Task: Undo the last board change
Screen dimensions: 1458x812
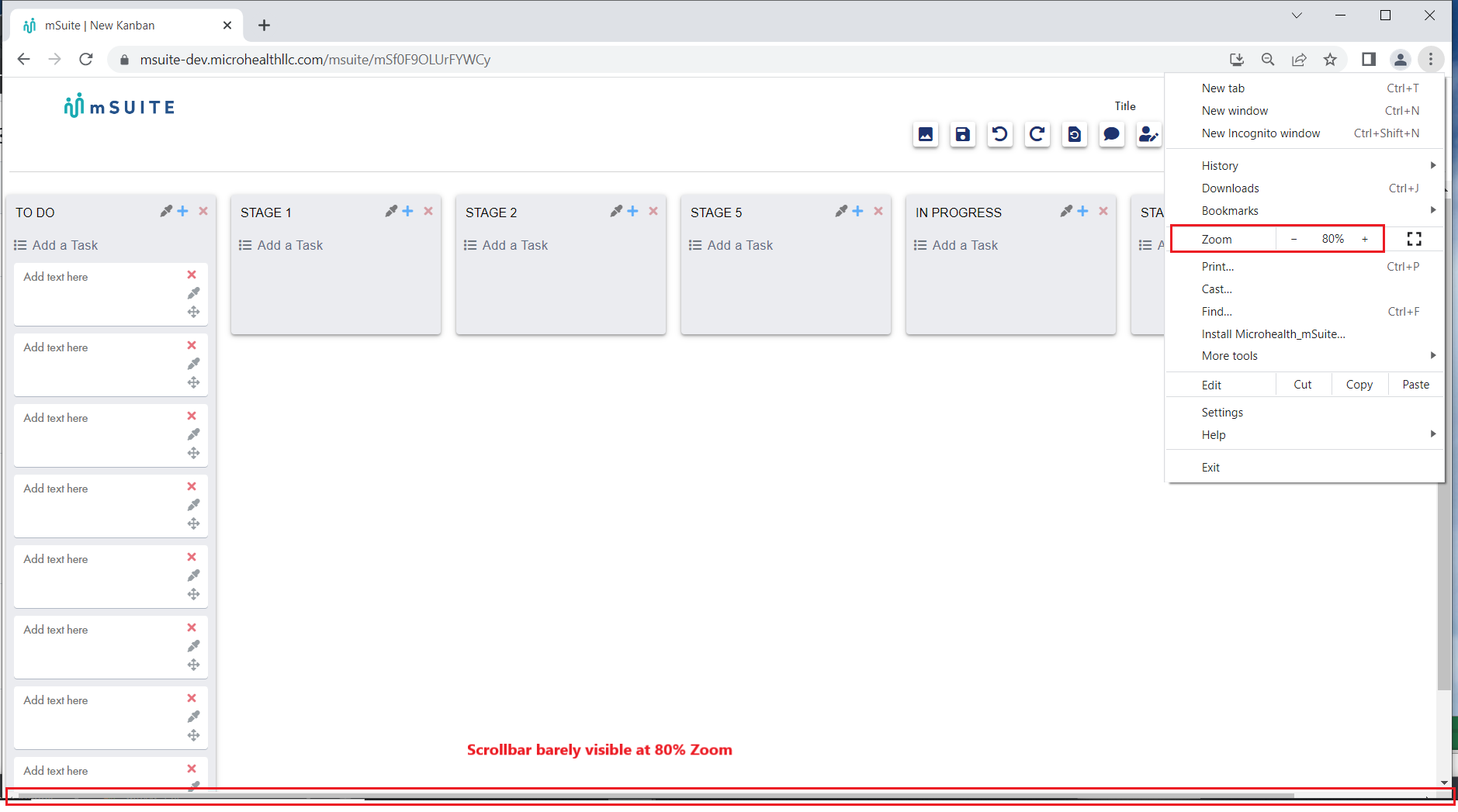Action: [x=999, y=134]
